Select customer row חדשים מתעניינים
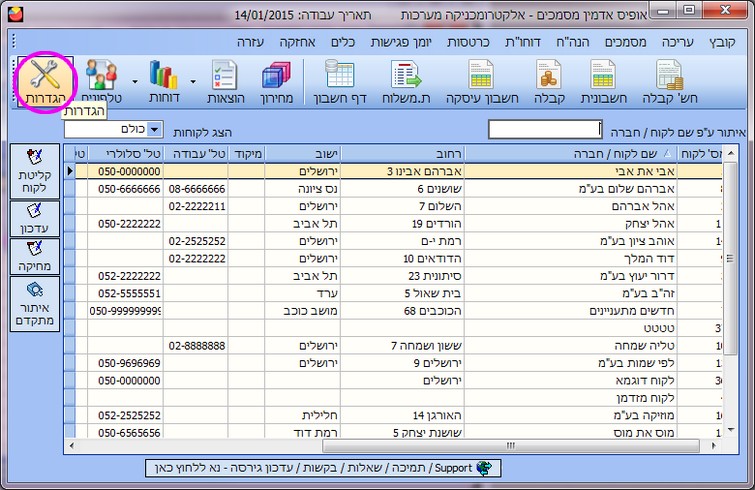This screenshot has width=755, height=490. tap(394, 311)
